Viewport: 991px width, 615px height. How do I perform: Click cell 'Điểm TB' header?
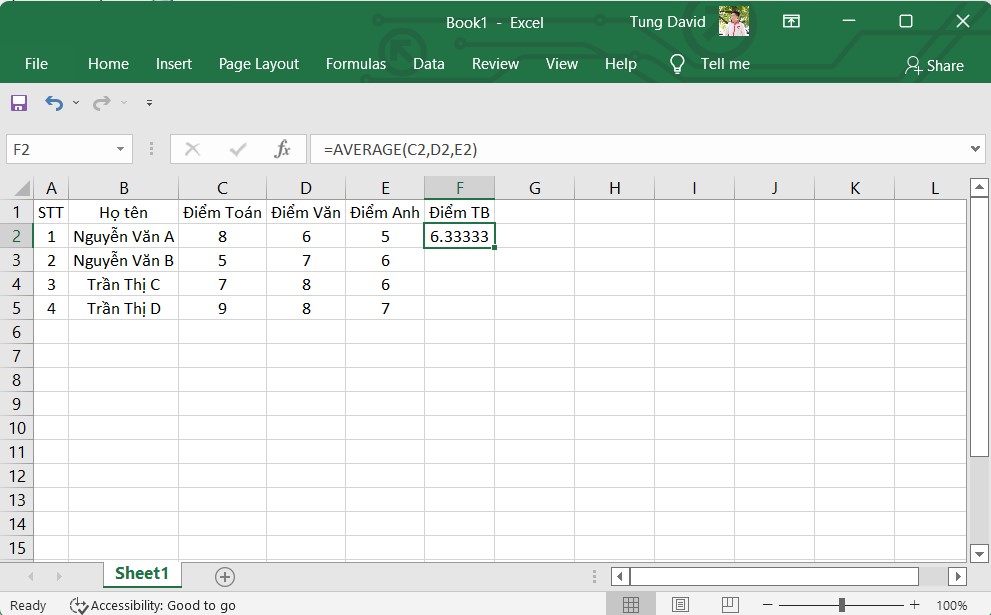pyautogui.click(x=459, y=212)
